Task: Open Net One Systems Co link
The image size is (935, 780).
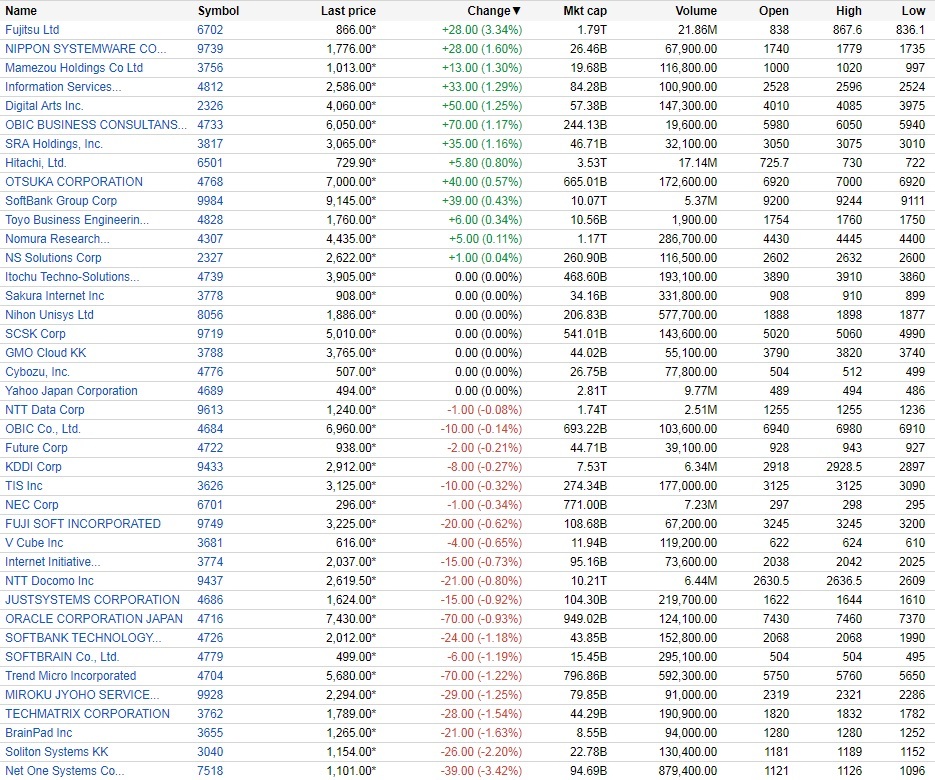Action: tap(64, 771)
